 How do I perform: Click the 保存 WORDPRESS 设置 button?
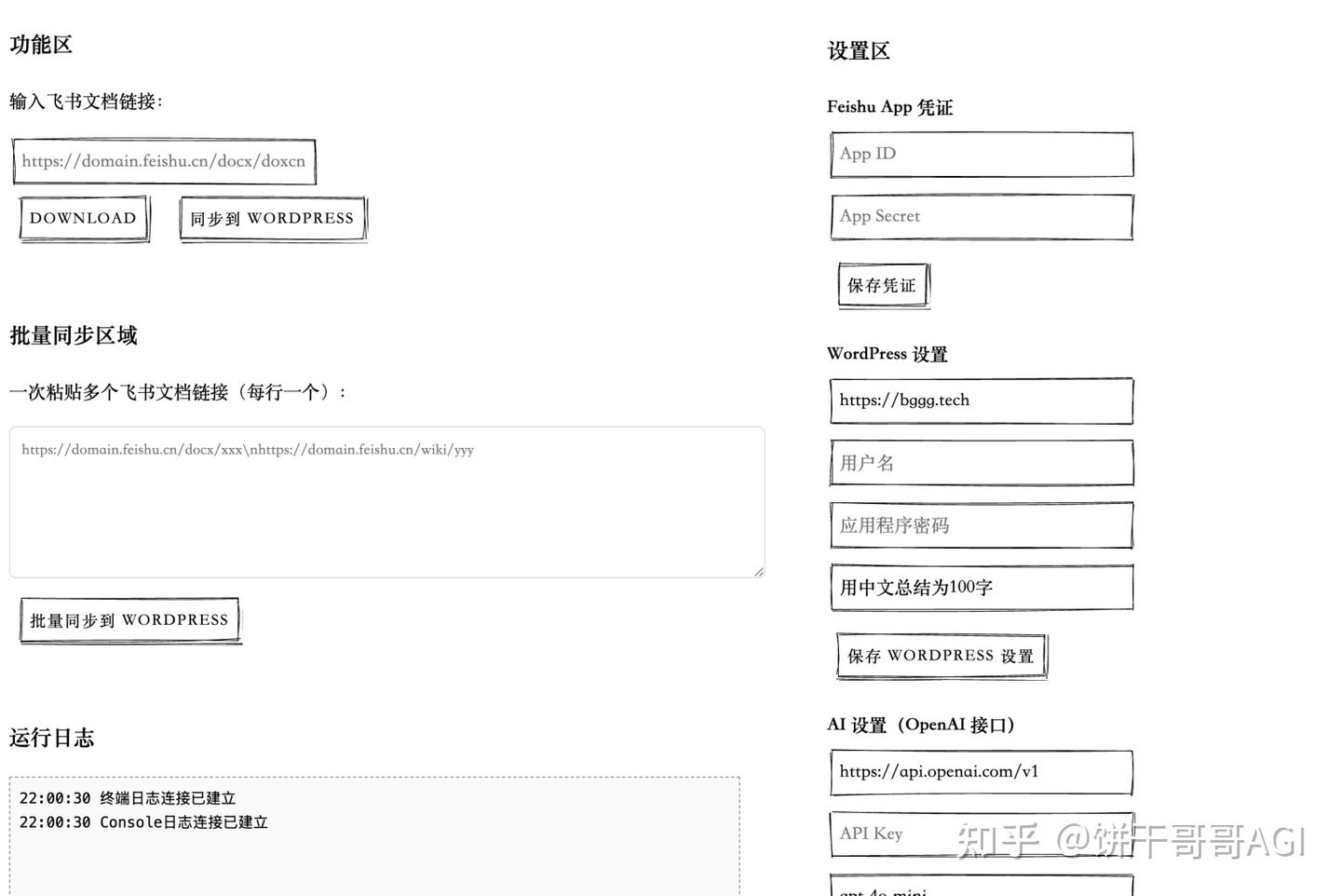(x=941, y=655)
